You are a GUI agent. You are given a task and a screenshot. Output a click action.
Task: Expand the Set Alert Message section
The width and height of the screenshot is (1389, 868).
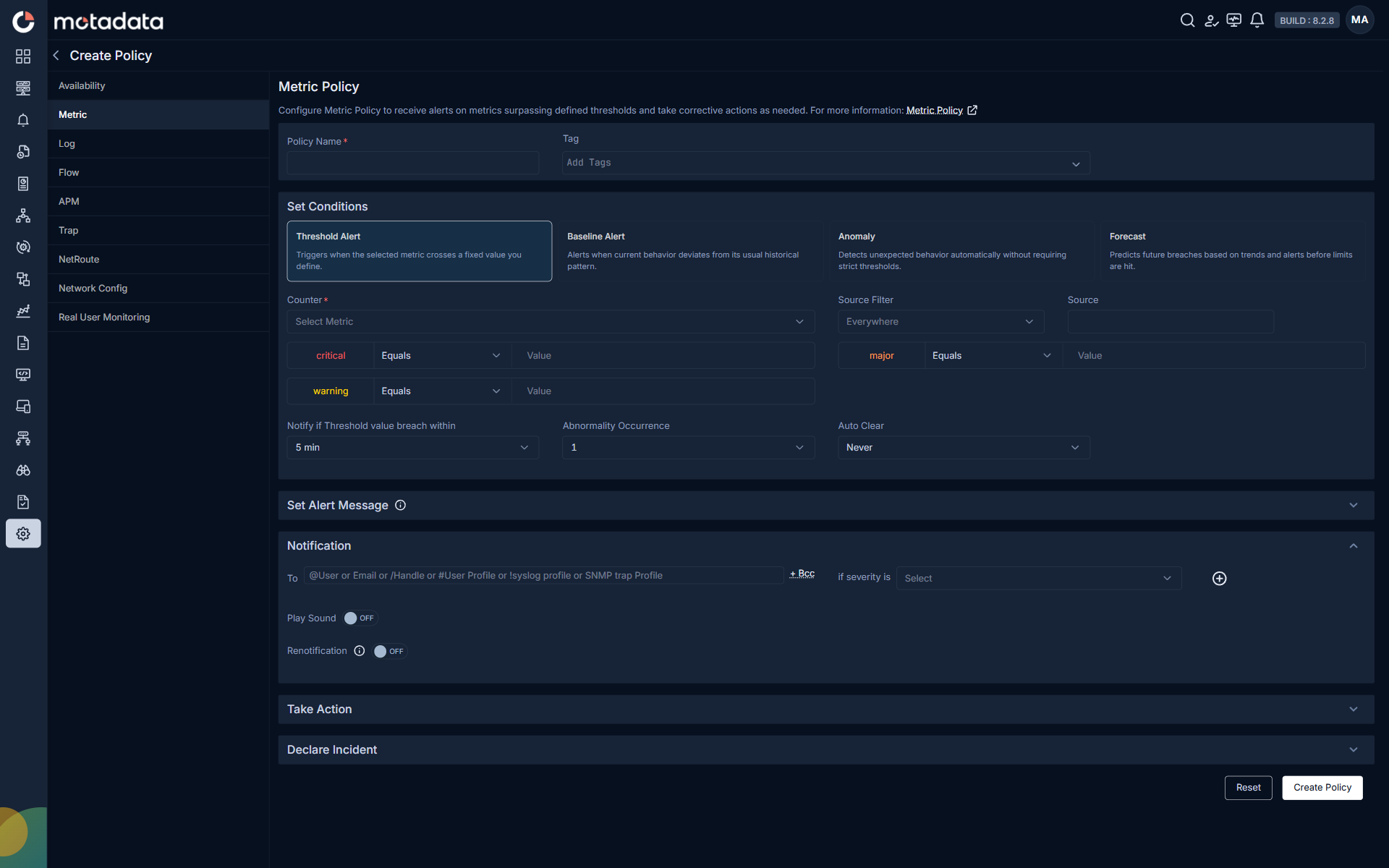[1354, 506]
